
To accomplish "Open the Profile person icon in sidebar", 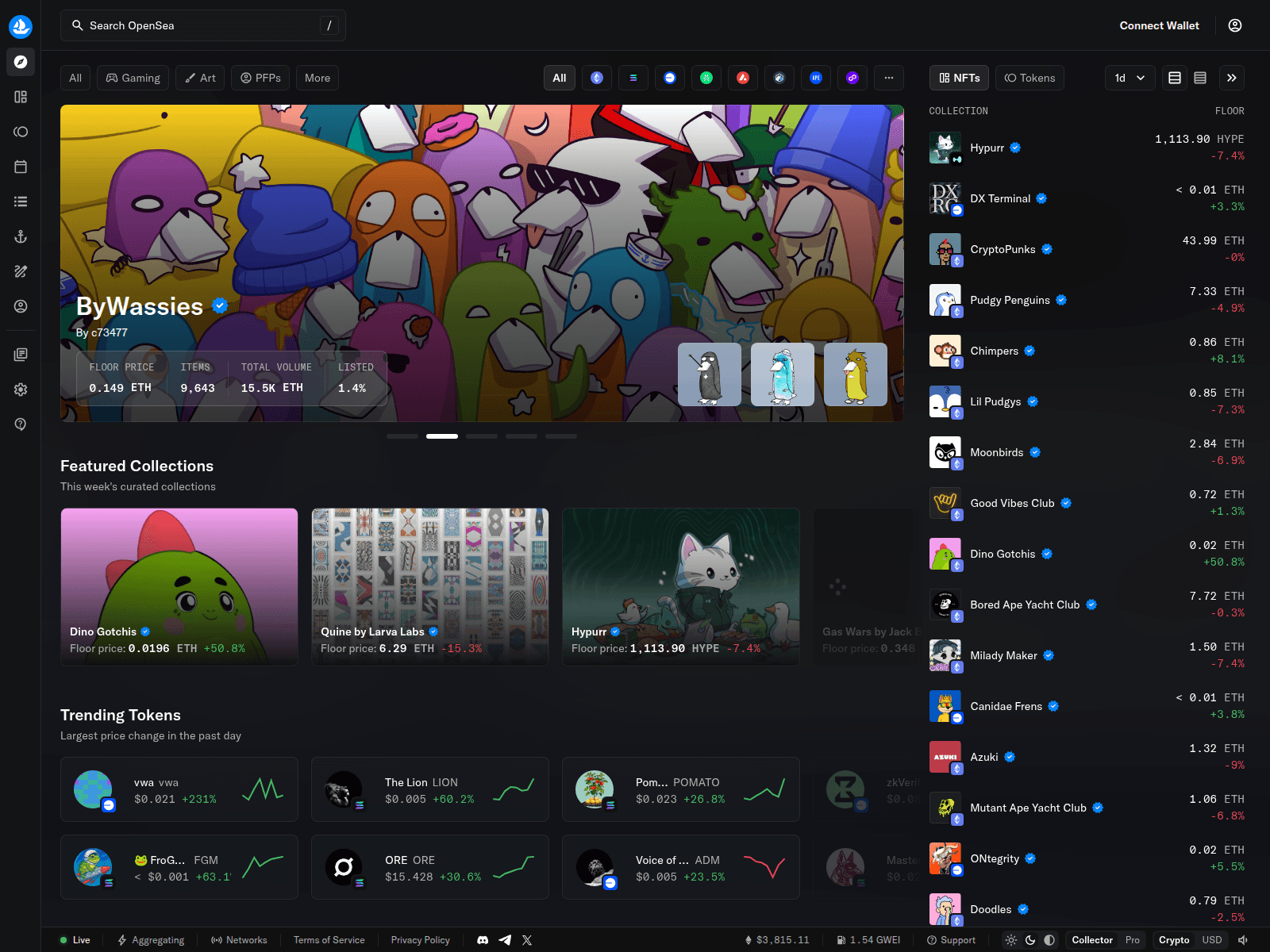I will pyautogui.click(x=21, y=306).
